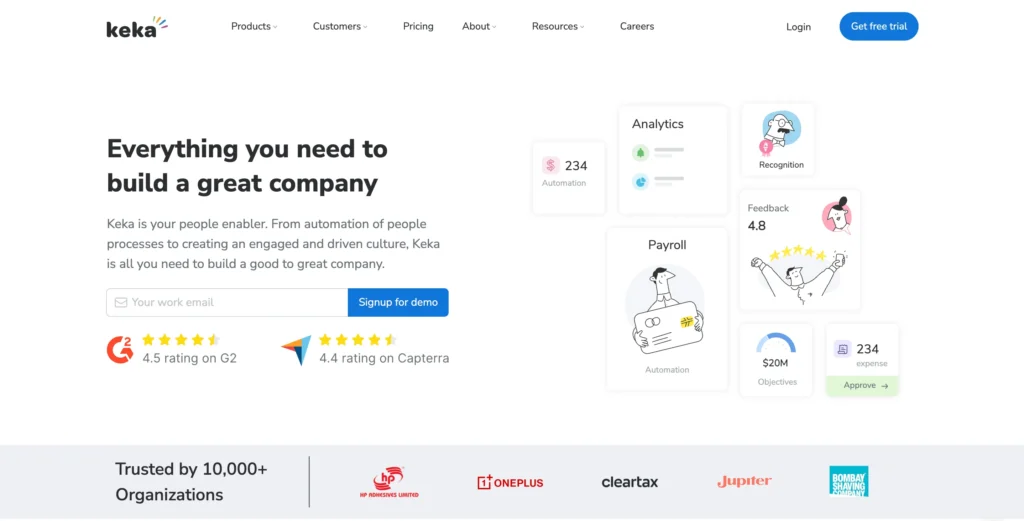Image resolution: width=1024 pixels, height=521 pixels.
Task: Click Signup for demo button
Action: click(398, 302)
